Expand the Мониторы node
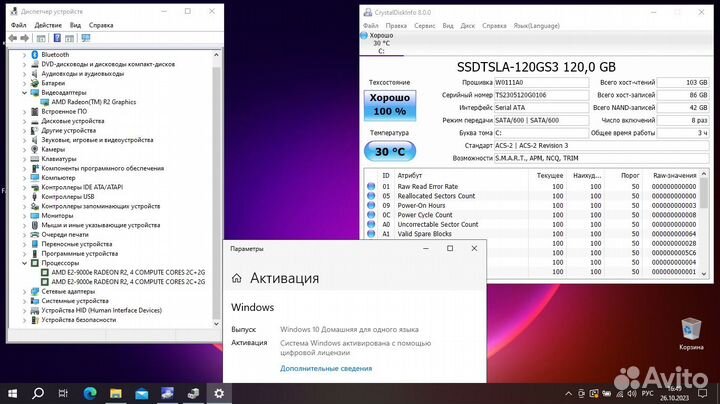The width and height of the screenshot is (720, 404). click(x=24, y=215)
